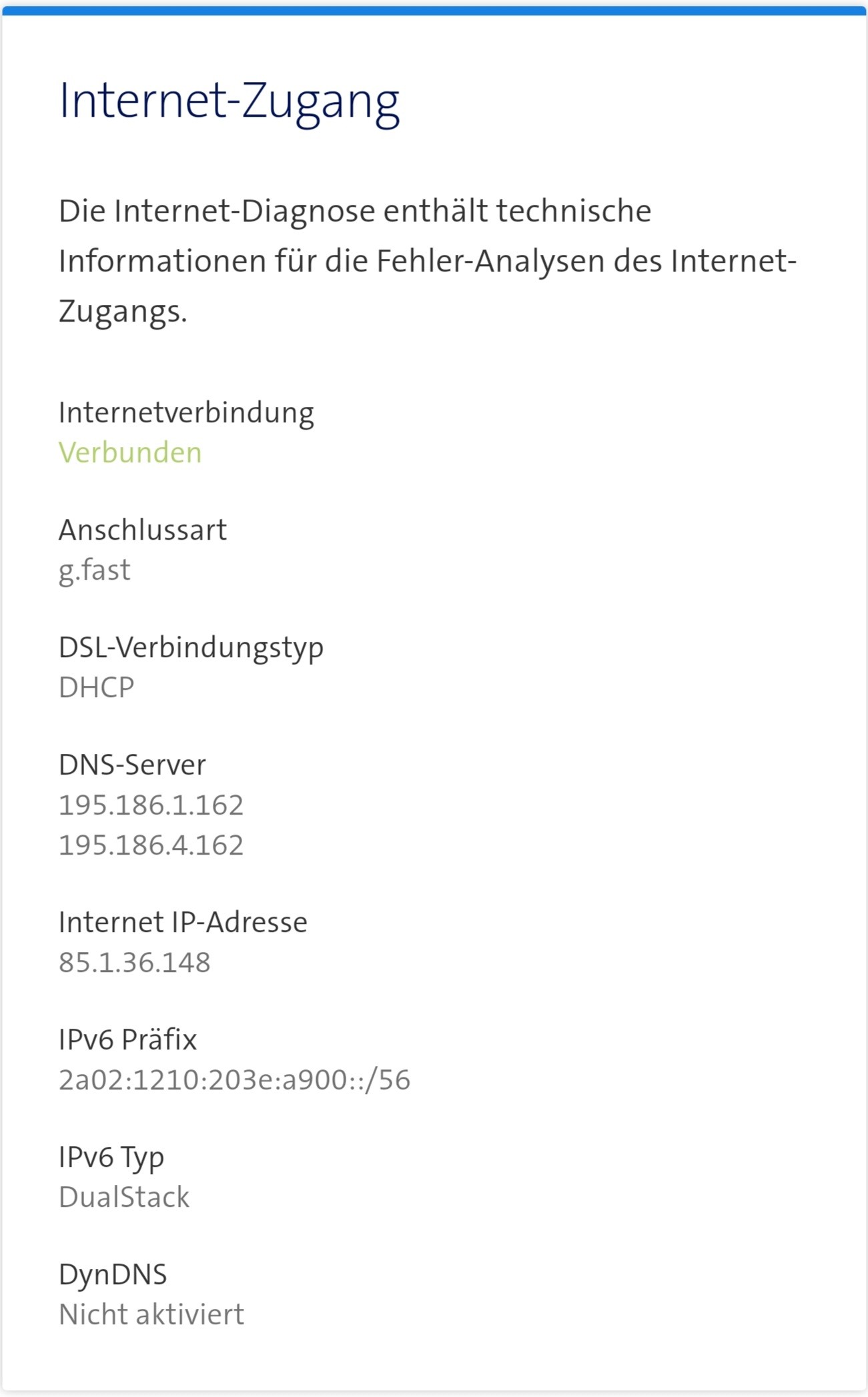Click the Nicht aktiviert status text
Image resolution: width=868 pixels, height=1397 pixels.
tap(151, 1314)
